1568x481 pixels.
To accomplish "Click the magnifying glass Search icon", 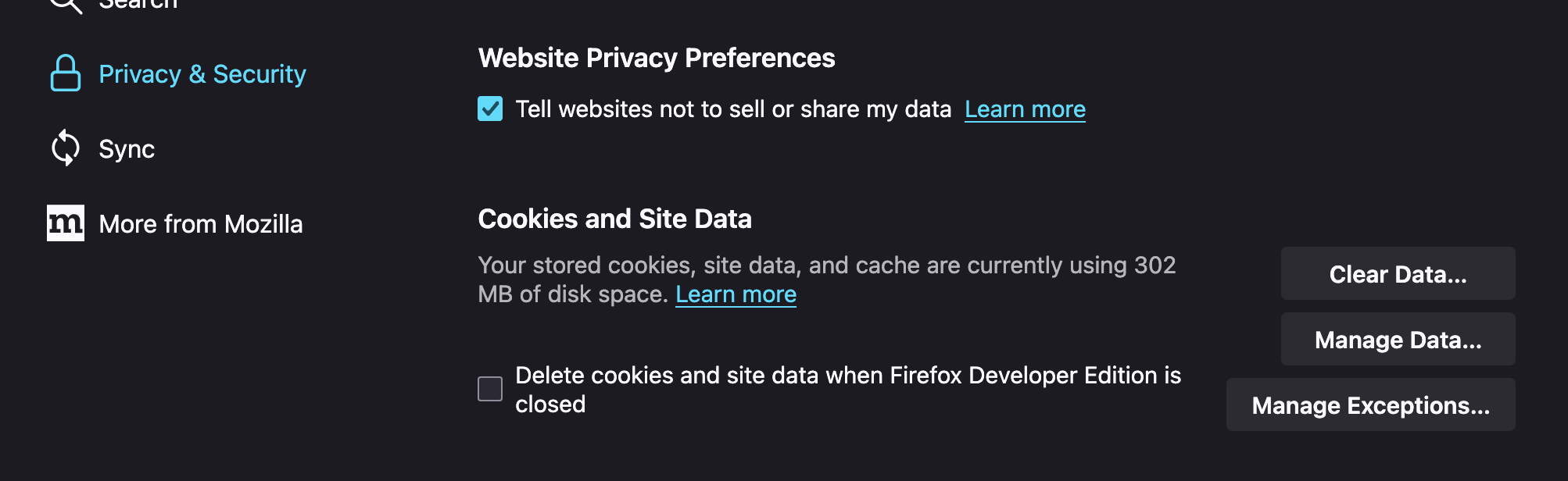I will pos(66,5).
